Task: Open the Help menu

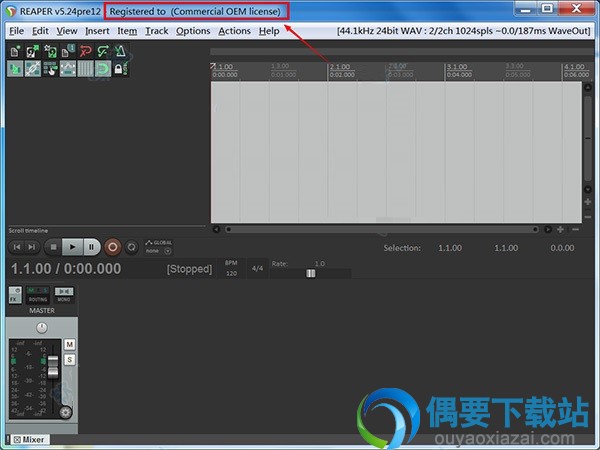Action: point(269,31)
